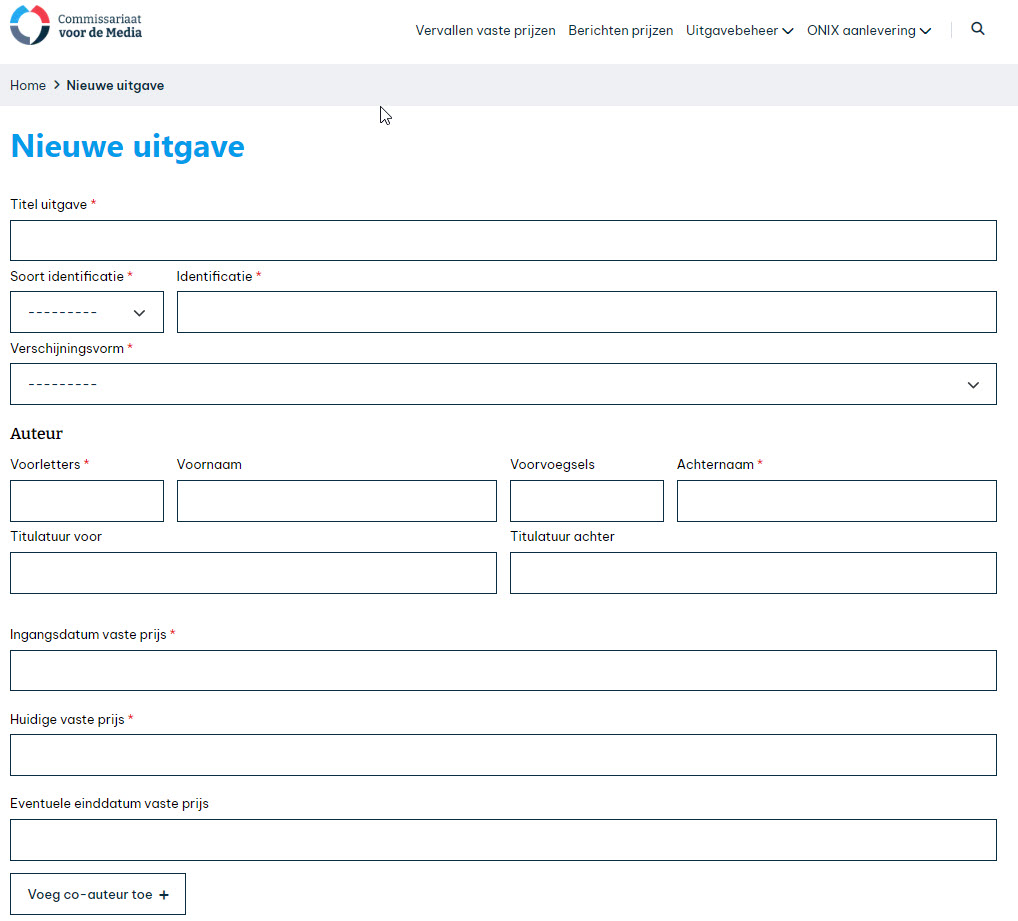Focus the Titulatuur voor field
Viewport: 1018px width, 921px height.
point(253,573)
